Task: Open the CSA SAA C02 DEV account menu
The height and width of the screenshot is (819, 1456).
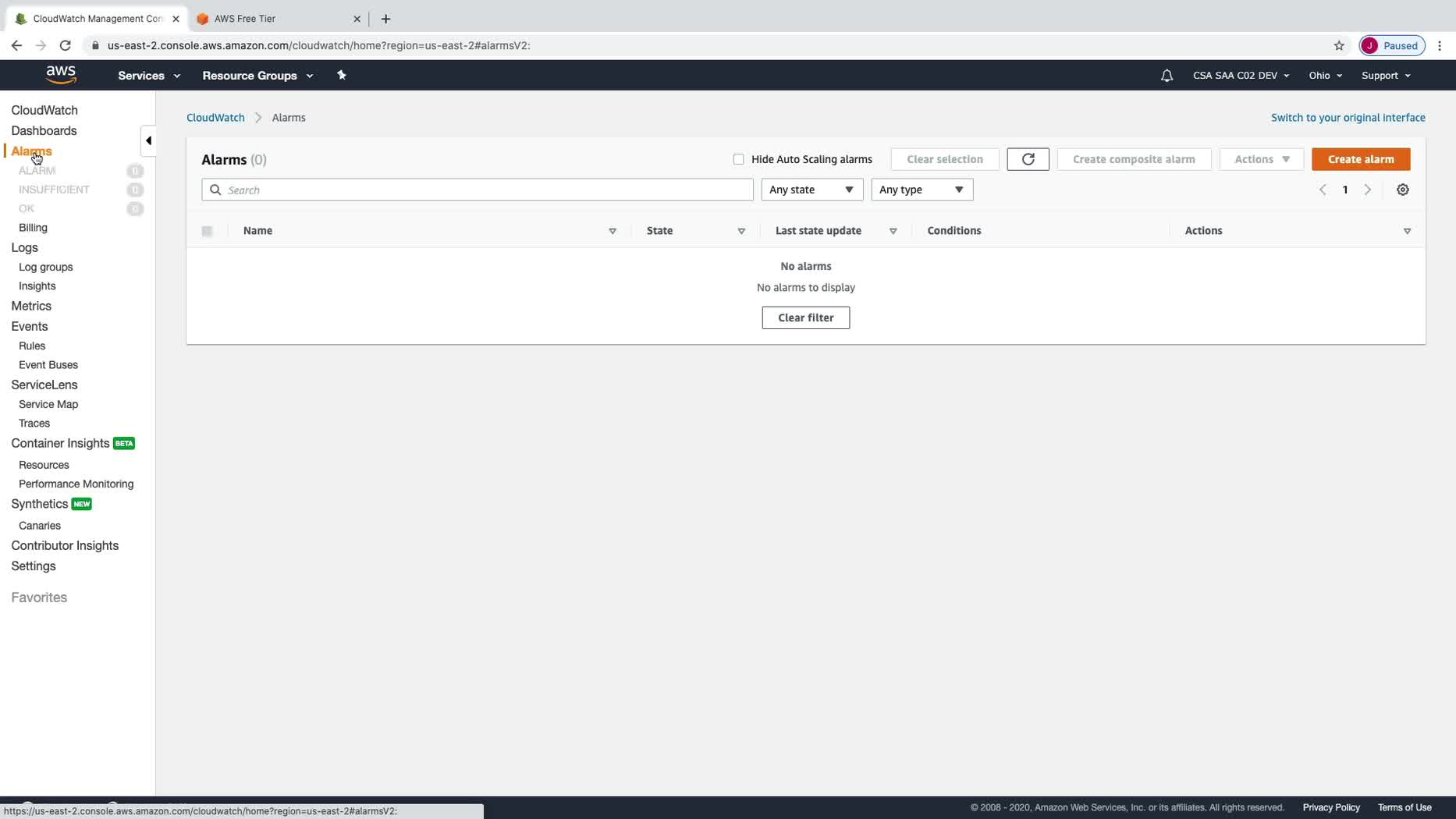Action: point(1241,76)
